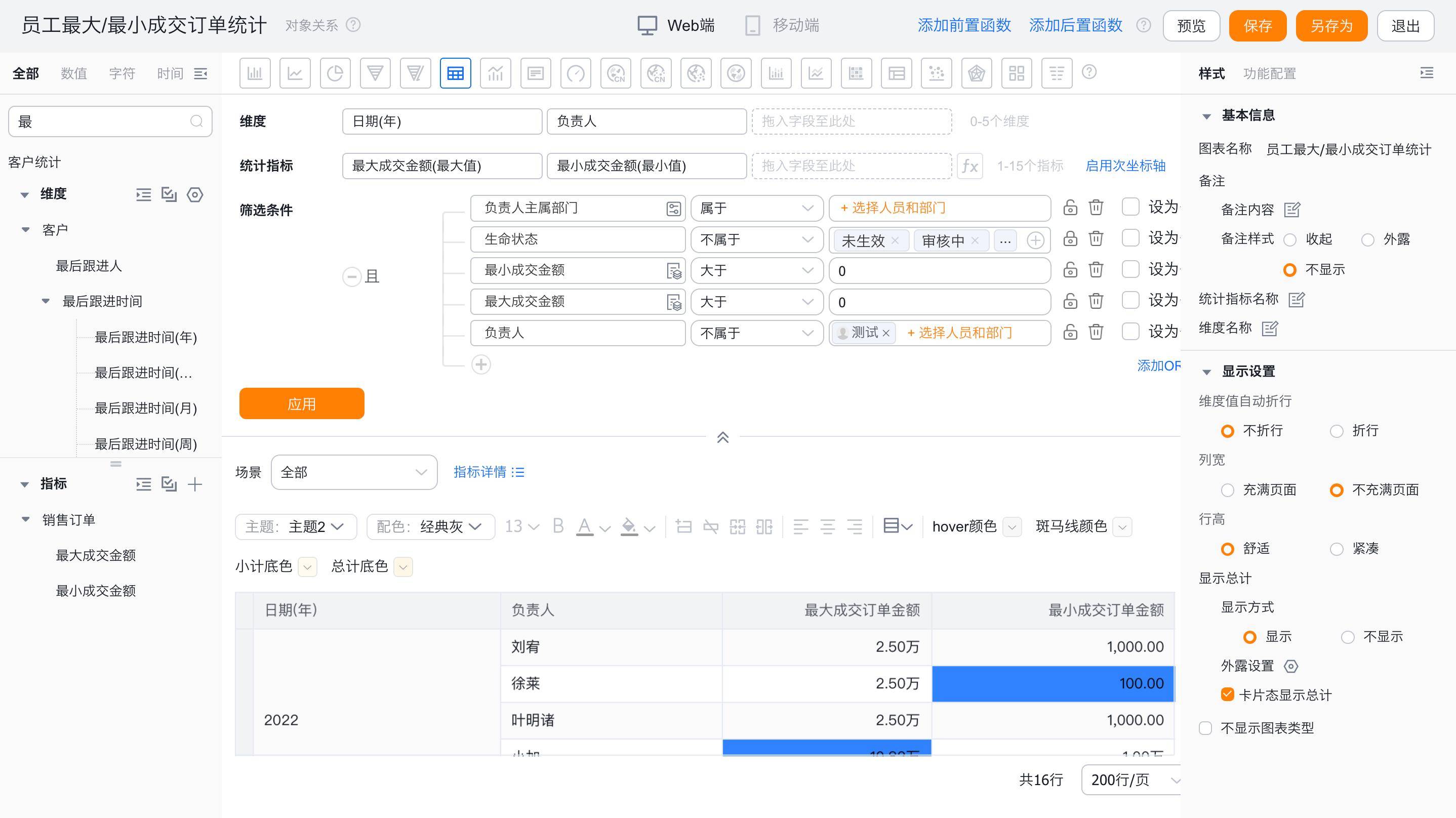Select the pie chart type icon
The image size is (1456, 818).
point(335,73)
